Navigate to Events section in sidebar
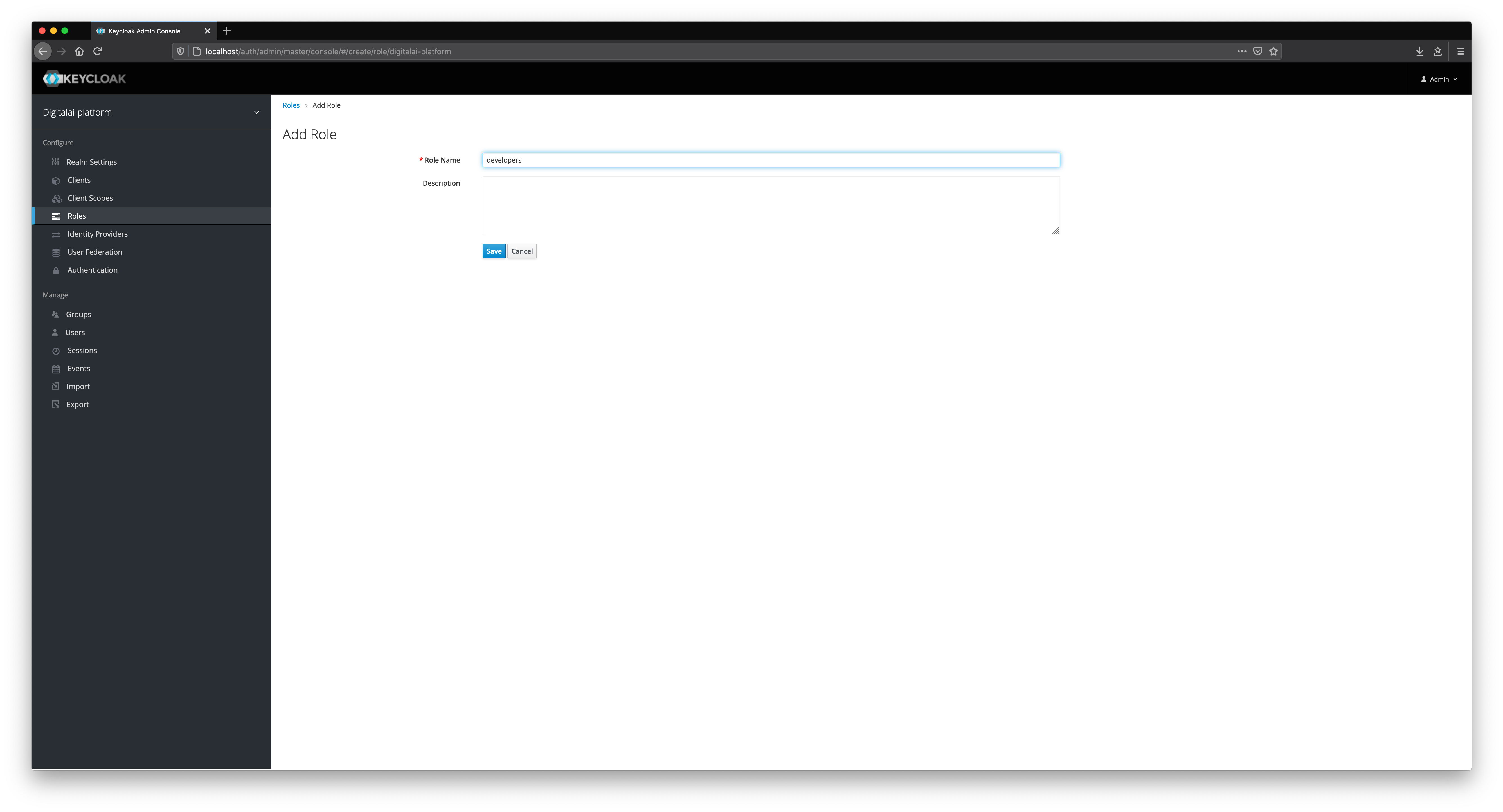The width and height of the screenshot is (1503, 812). [78, 368]
